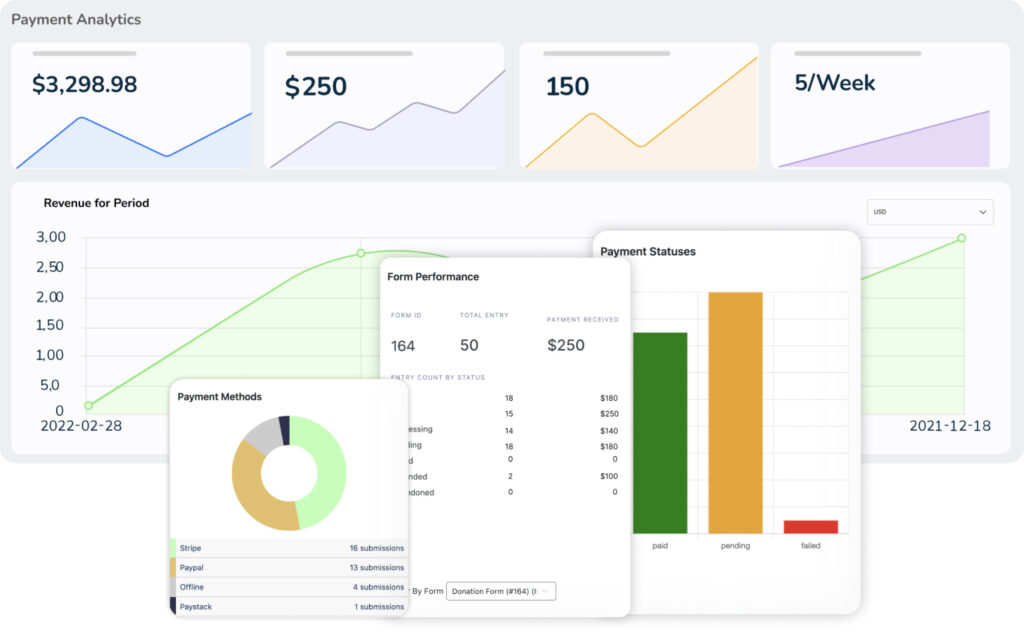Click the Form Performance panel title
1024x633 pixels.
coord(433,277)
